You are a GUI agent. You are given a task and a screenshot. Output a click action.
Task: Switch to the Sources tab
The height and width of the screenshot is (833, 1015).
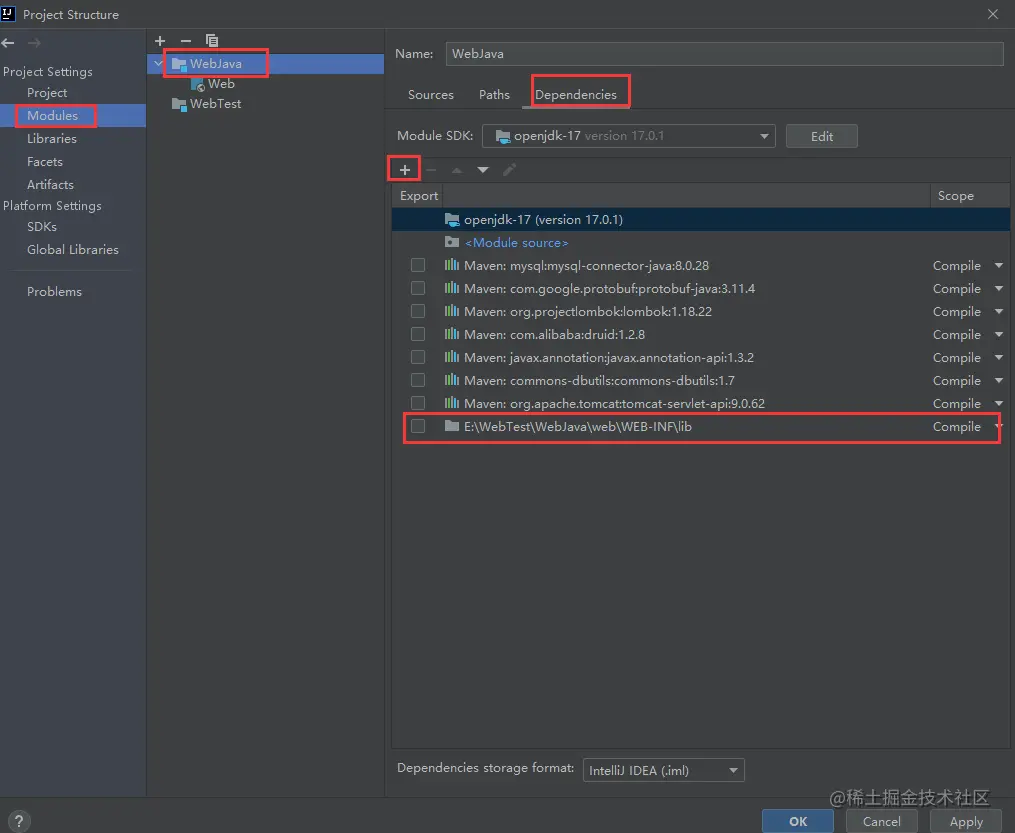430,94
